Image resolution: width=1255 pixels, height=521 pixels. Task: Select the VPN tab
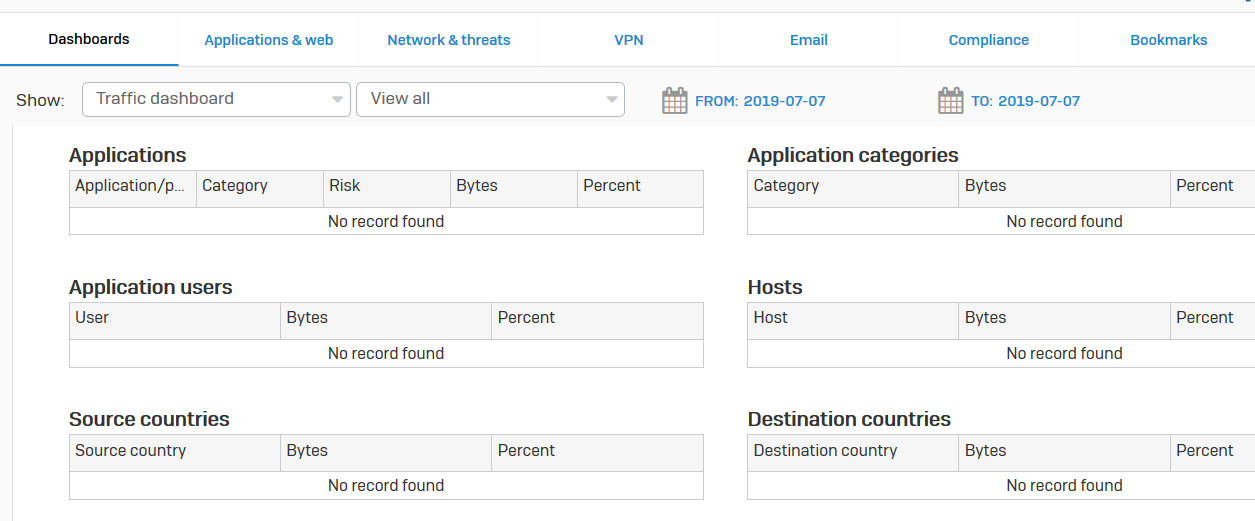628,40
